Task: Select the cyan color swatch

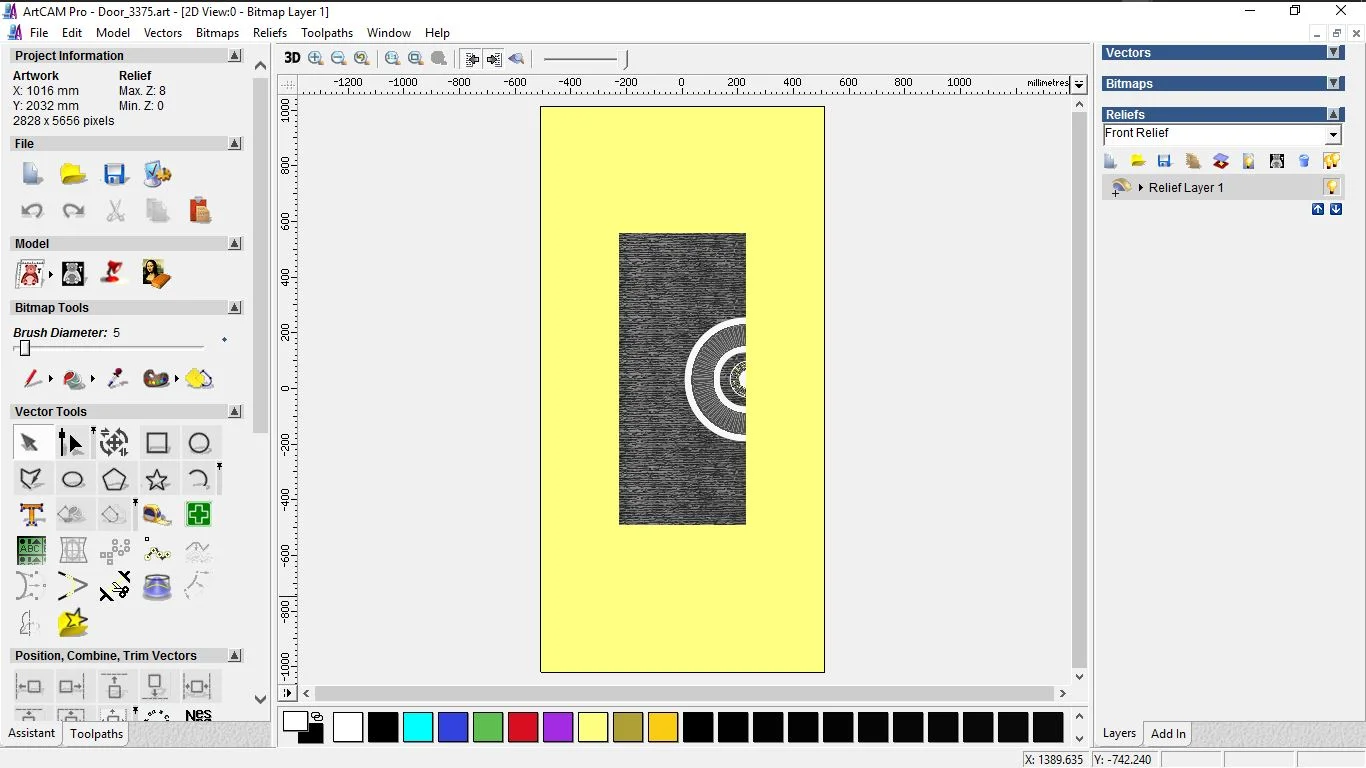Action: coord(418,727)
